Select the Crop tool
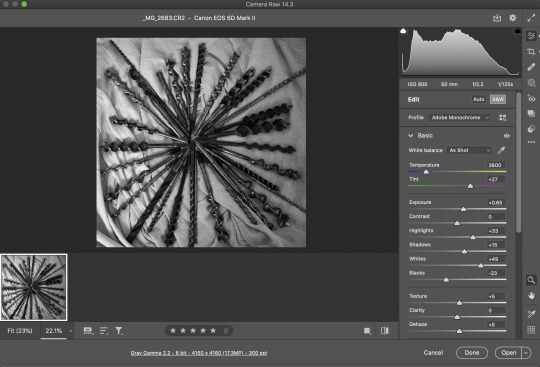The width and height of the screenshot is (540, 367). coord(531,52)
